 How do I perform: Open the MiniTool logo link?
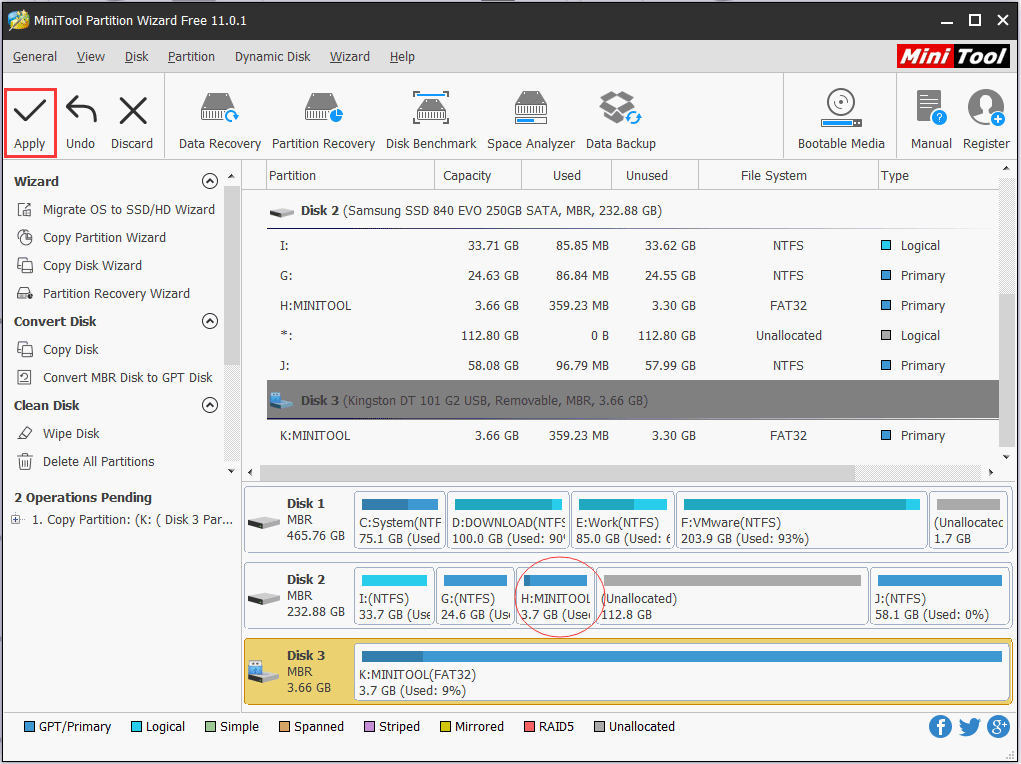953,57
